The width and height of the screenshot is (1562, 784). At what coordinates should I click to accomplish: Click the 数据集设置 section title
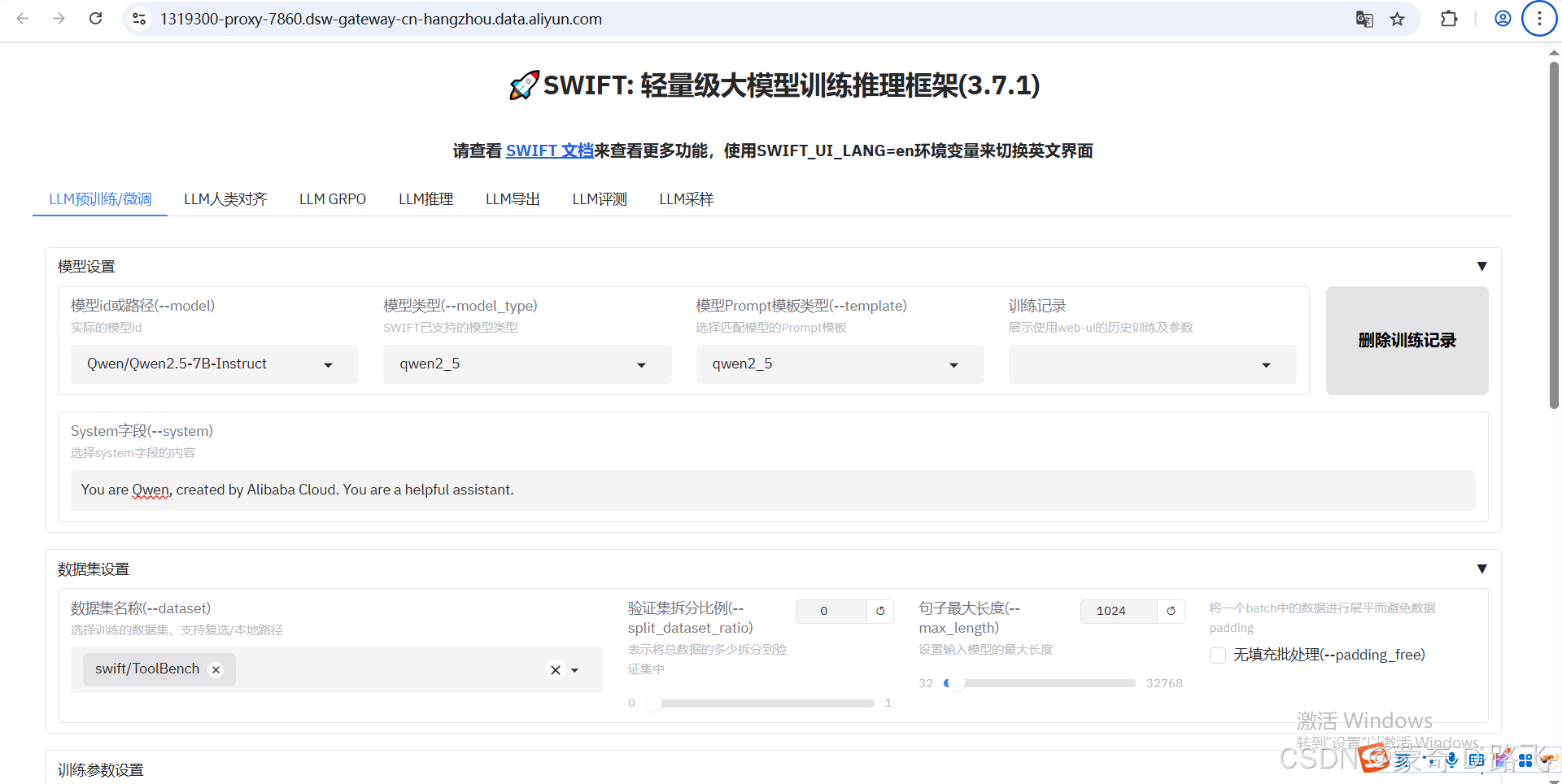94,569
